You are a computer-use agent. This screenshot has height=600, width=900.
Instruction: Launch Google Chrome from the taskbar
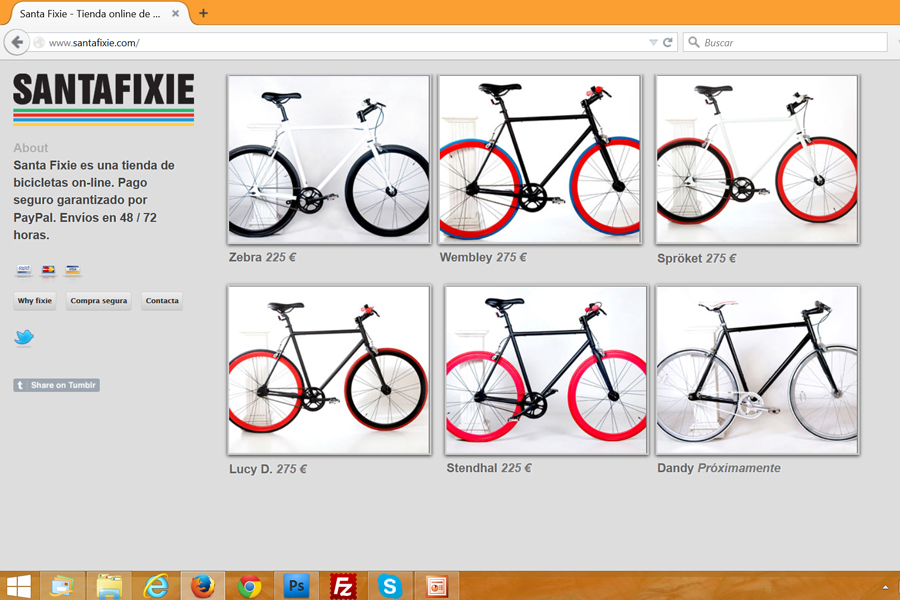pyautogui.click(x=250, y=586)
